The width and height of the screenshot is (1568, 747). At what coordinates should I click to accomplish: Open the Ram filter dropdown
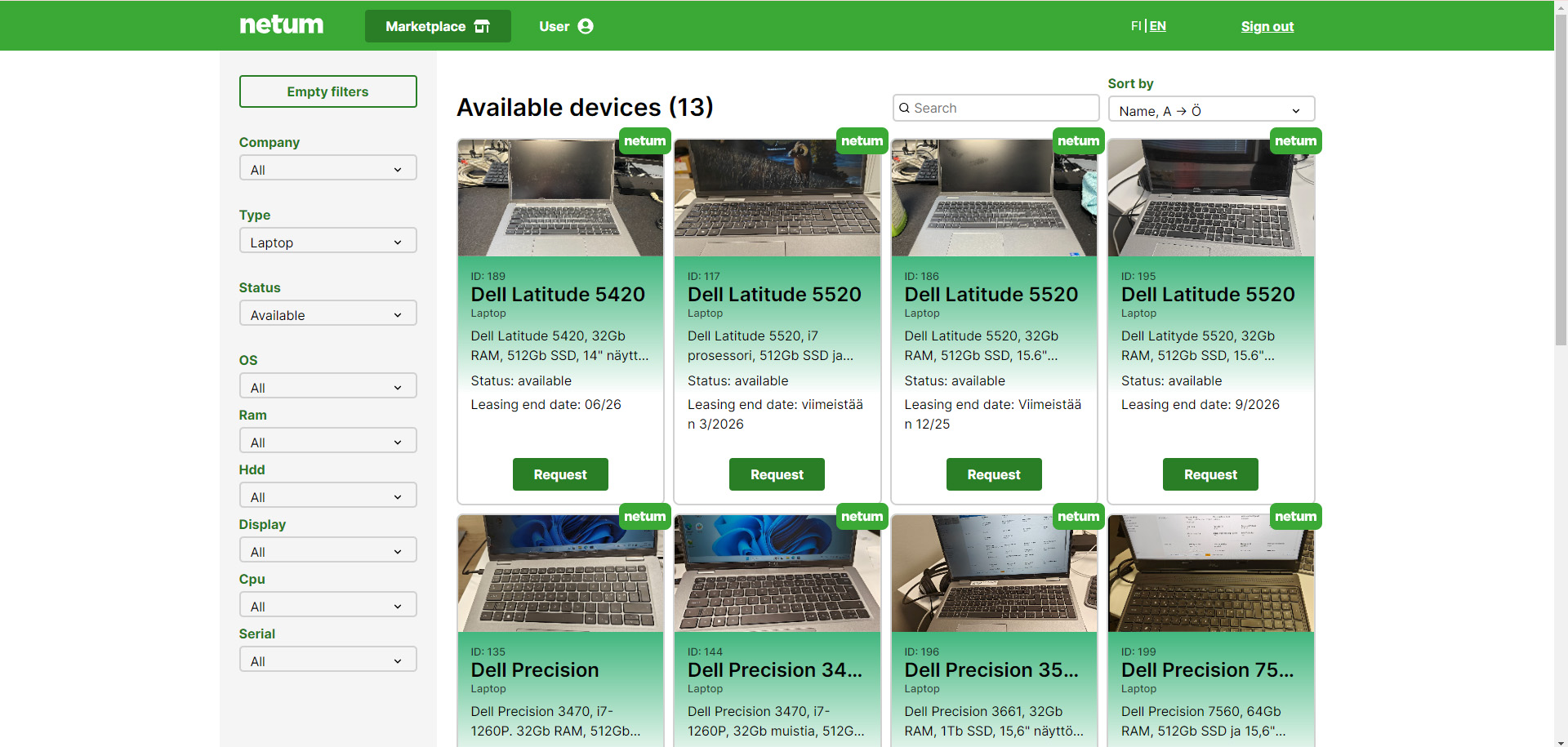pos(327,442)
